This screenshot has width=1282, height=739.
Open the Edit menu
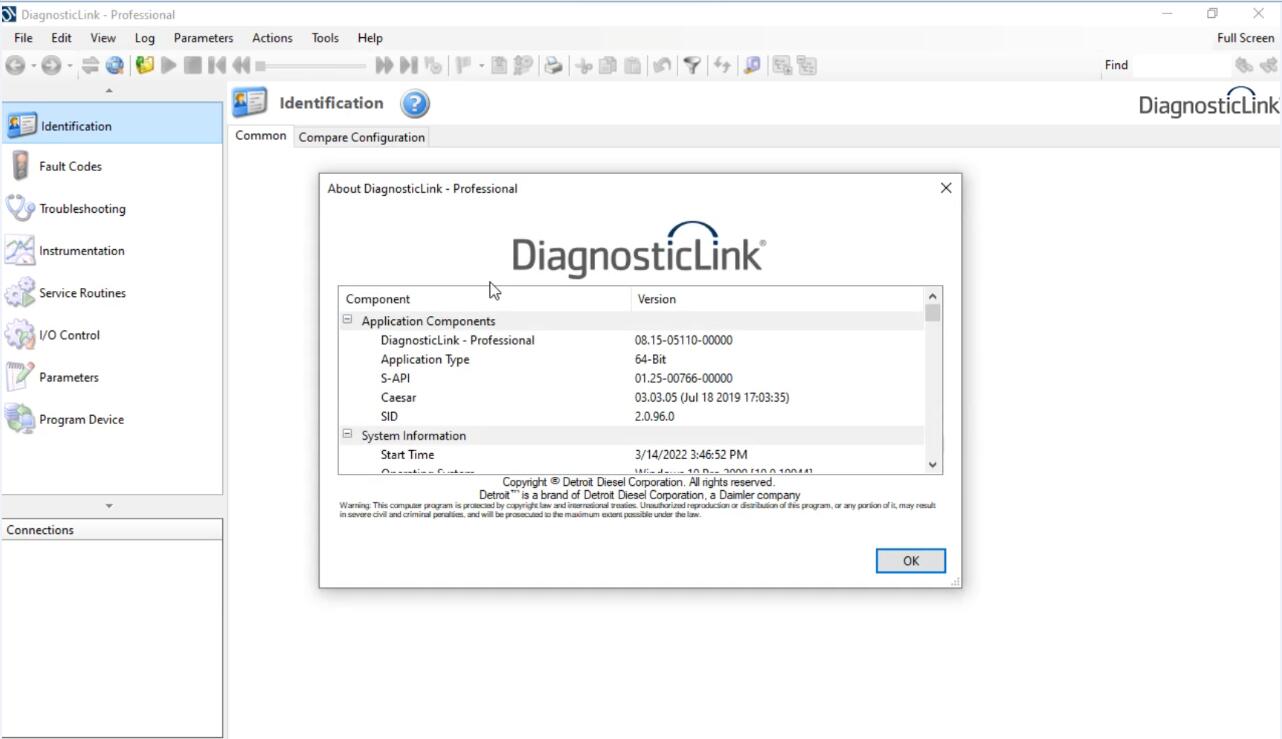pyautogui.click(x=62, y=38)
